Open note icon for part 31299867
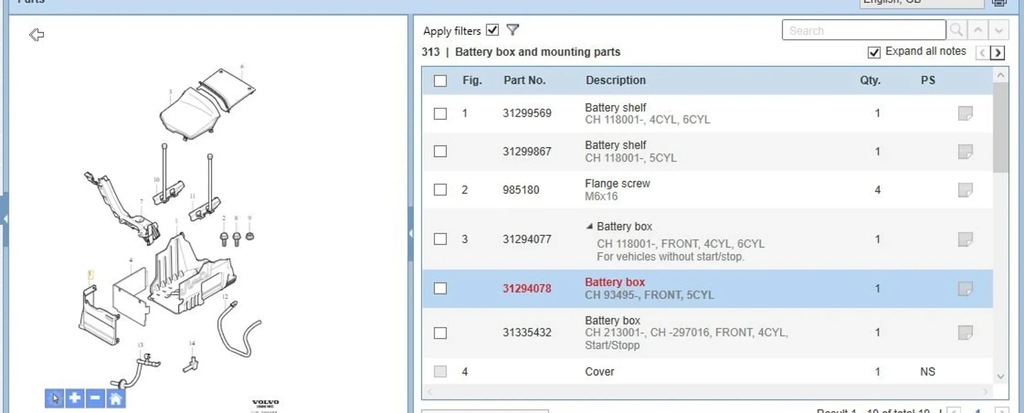 (x=965, y=152)
